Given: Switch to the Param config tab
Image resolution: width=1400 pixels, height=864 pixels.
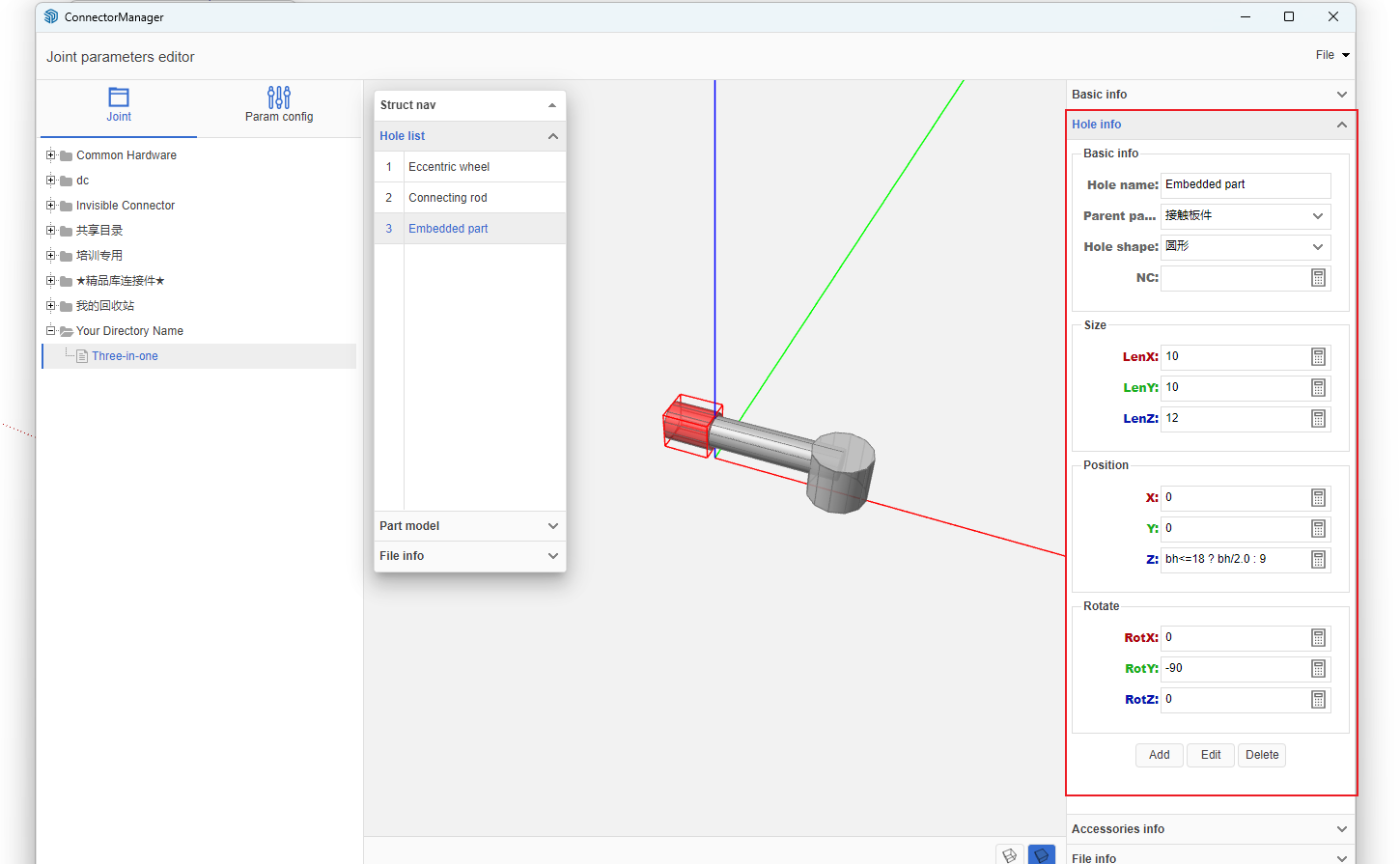Looking at the screenshot, I should pos(279,105).
